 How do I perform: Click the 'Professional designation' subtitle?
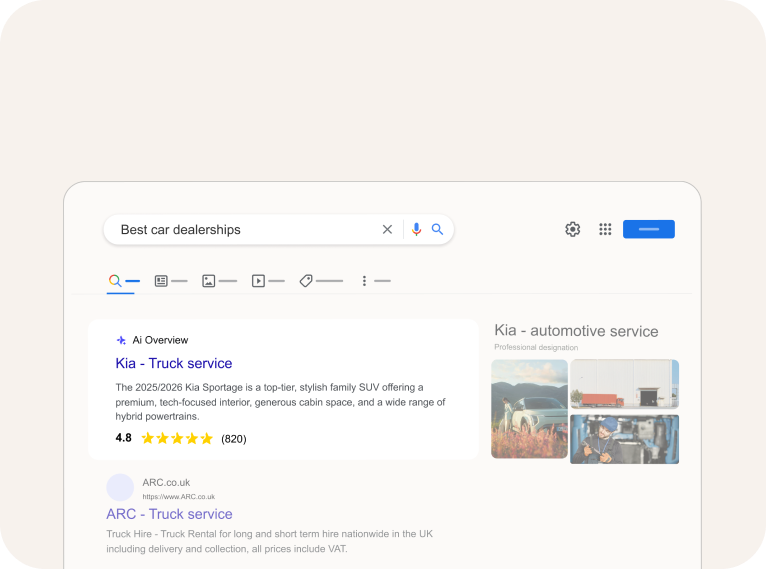pos(536,347)
